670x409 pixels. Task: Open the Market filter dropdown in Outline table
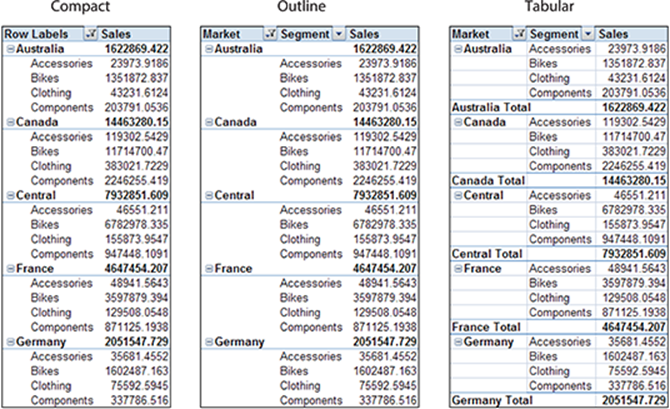270,34
